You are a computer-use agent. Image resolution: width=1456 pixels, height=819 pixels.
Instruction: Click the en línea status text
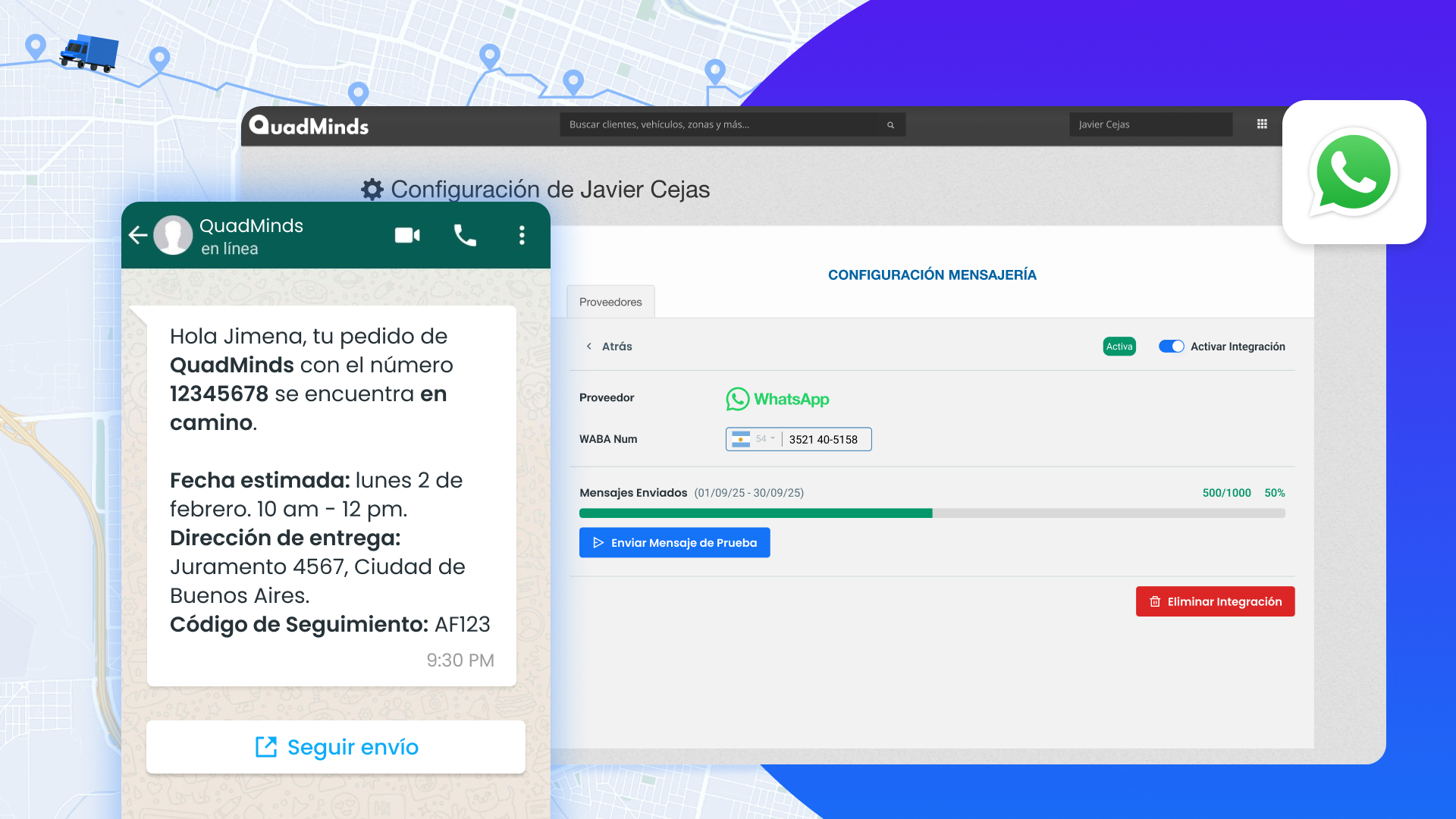point(230,249)
